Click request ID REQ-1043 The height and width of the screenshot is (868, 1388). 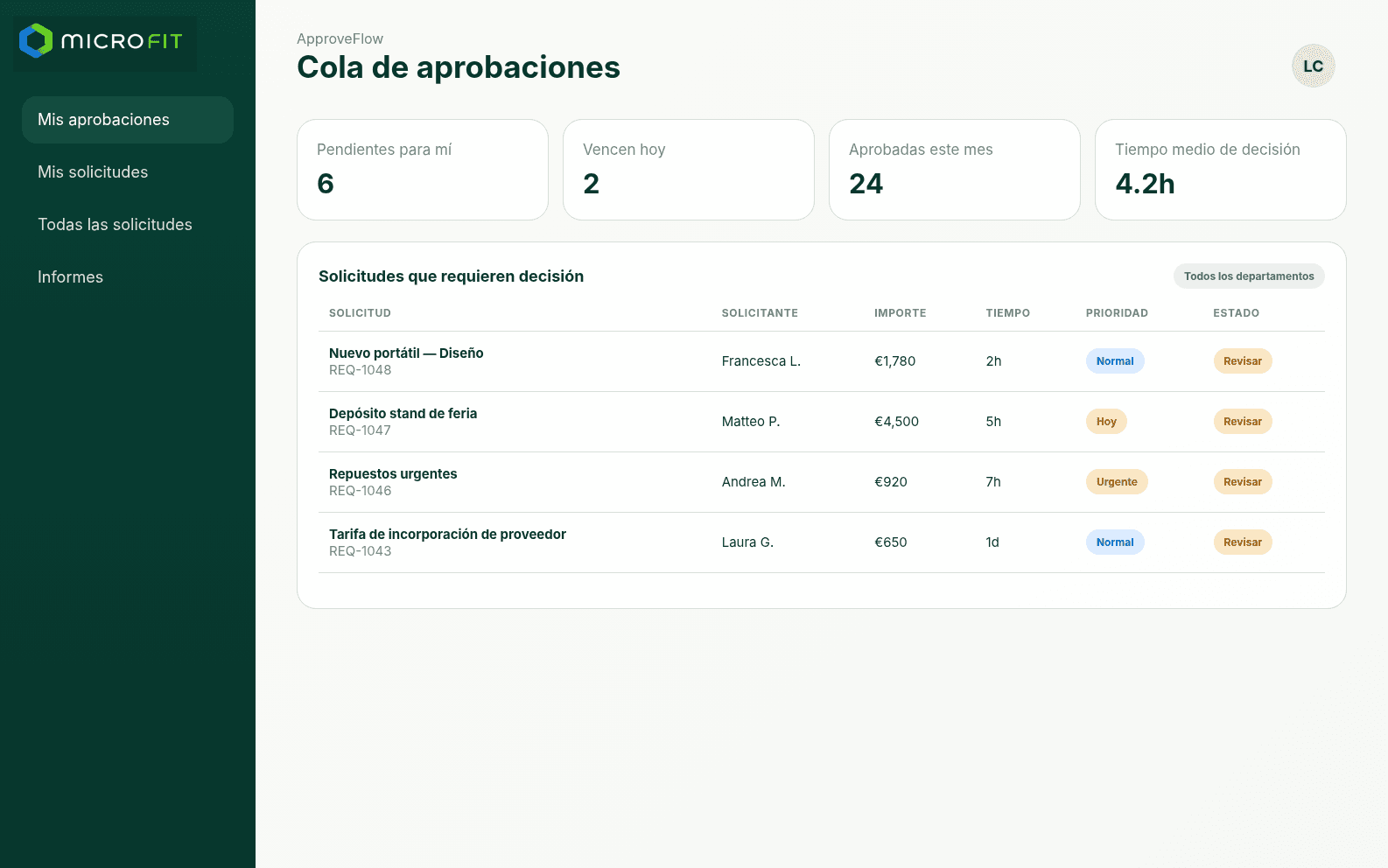click(360, 551)
